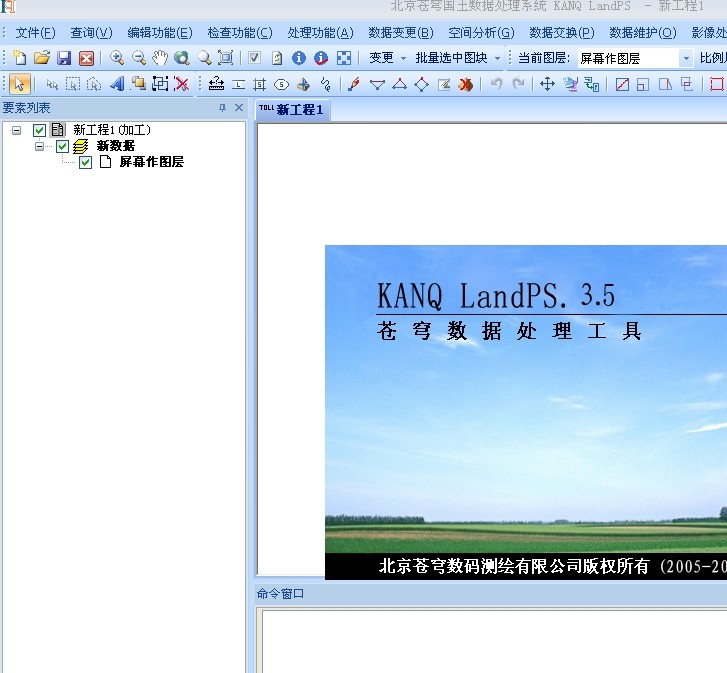Screen dimensions: 727x673
Task: Open the 数据变更(B) menu
Action: (401, 33)
